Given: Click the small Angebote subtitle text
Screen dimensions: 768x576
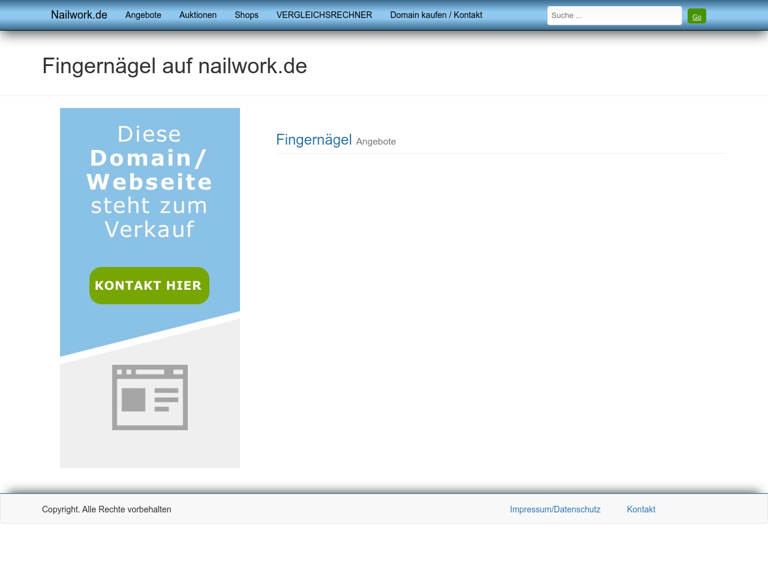Looking at the screenshot, I should pos(376,142).
